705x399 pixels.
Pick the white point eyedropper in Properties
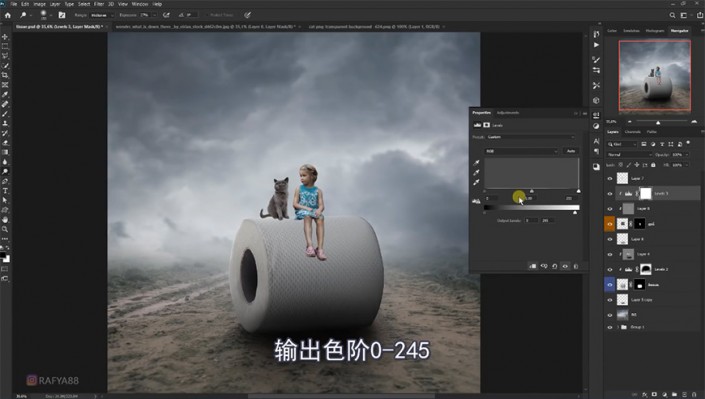coord(476,182)
